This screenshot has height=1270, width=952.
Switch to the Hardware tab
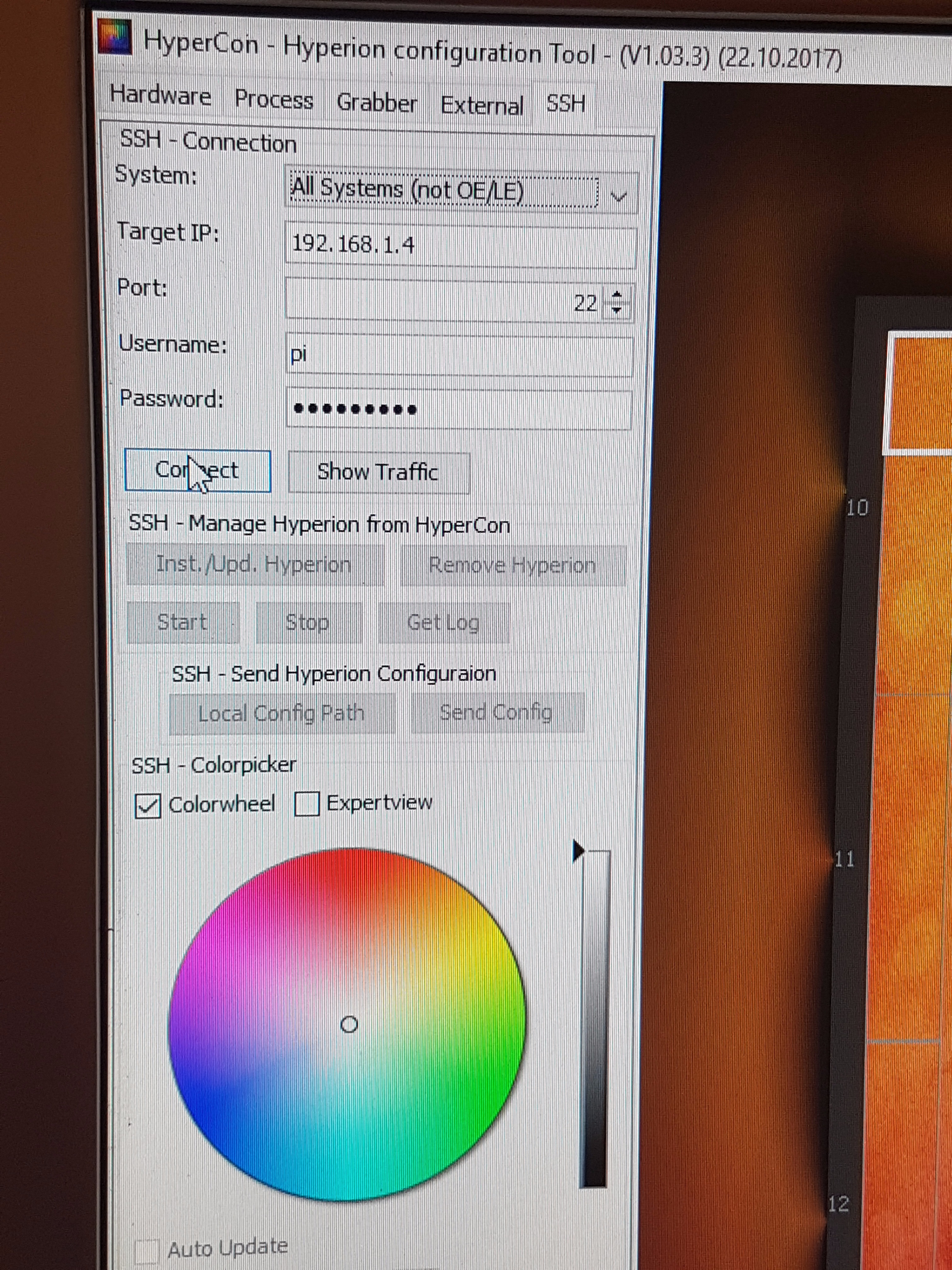click(161, 95)
